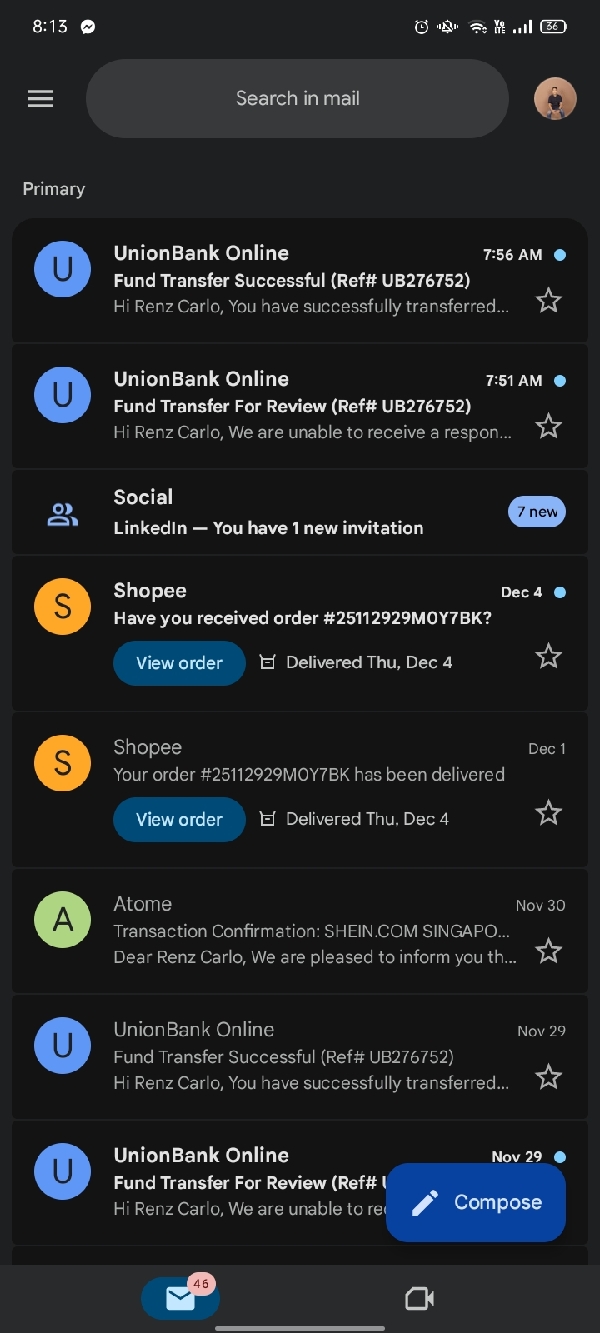Open the hamburger navigation menu

pyautogui.click(x=40, y=99)
